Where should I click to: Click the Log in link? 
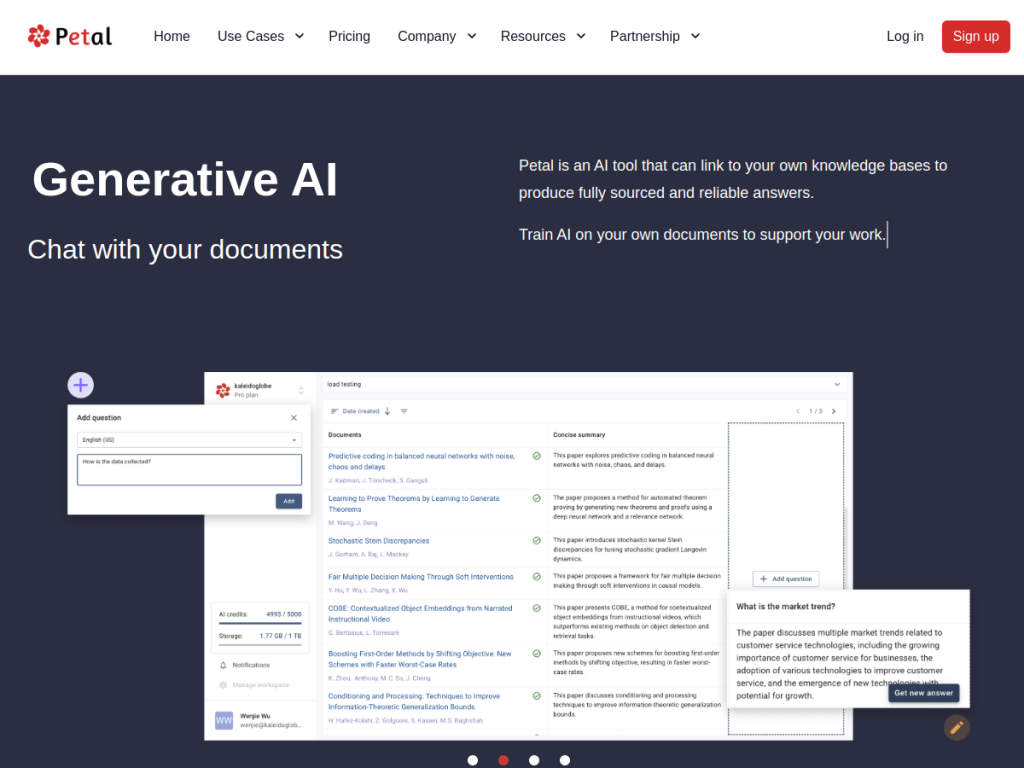[904, 37]
